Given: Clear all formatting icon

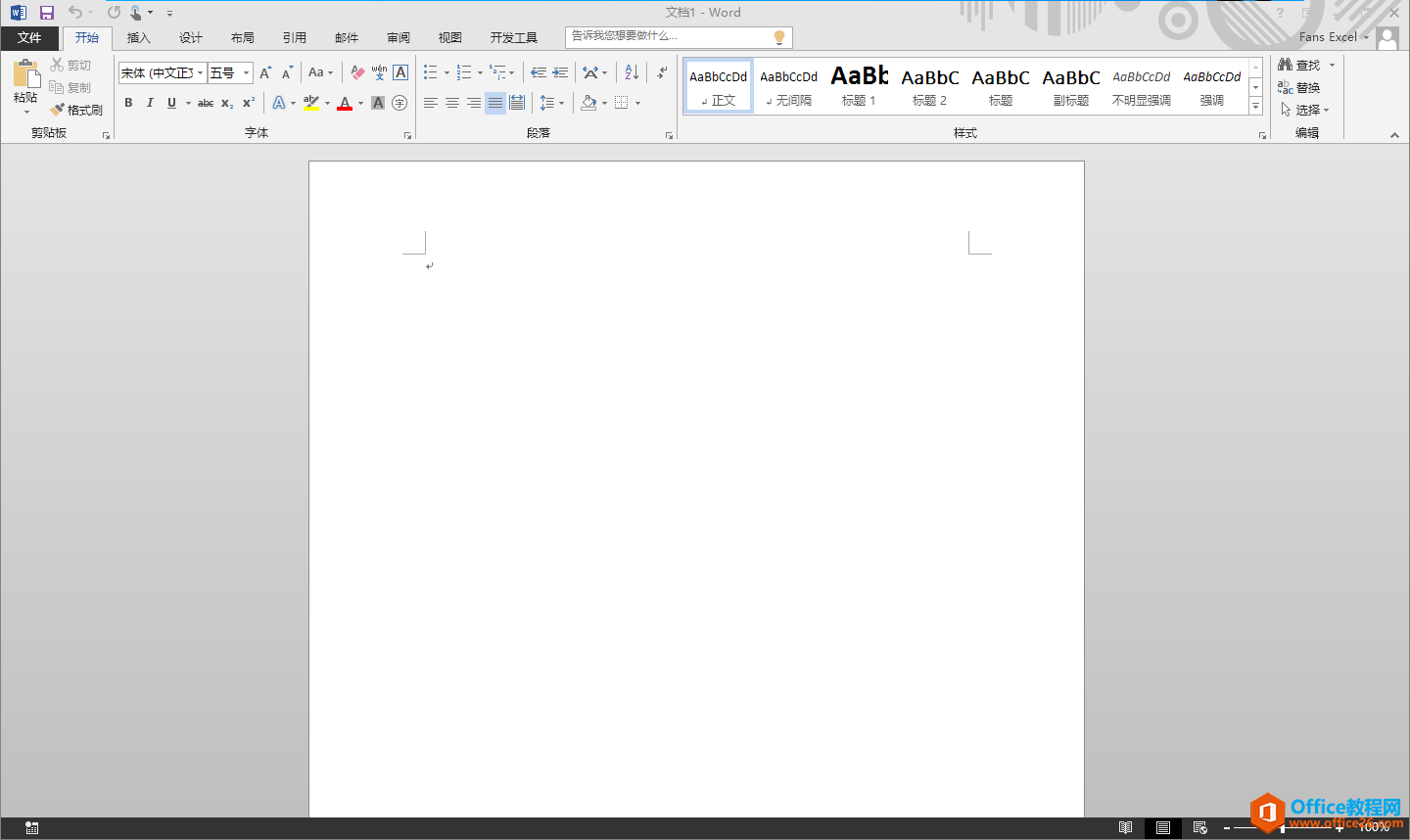Looking at the screenshot, I should point(357,72).
